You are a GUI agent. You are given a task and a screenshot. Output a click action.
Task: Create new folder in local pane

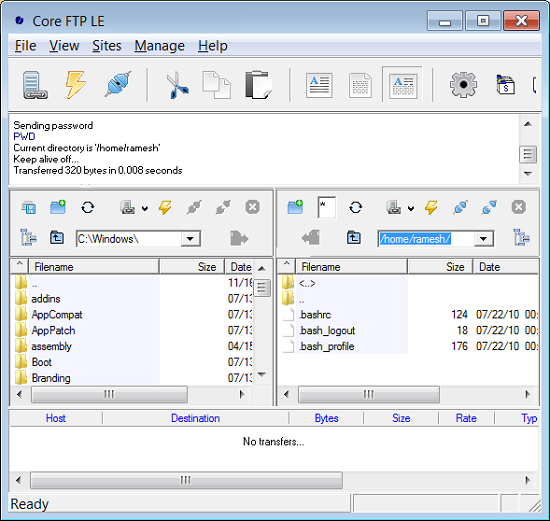pyautogui.click(x=58, y=207)
